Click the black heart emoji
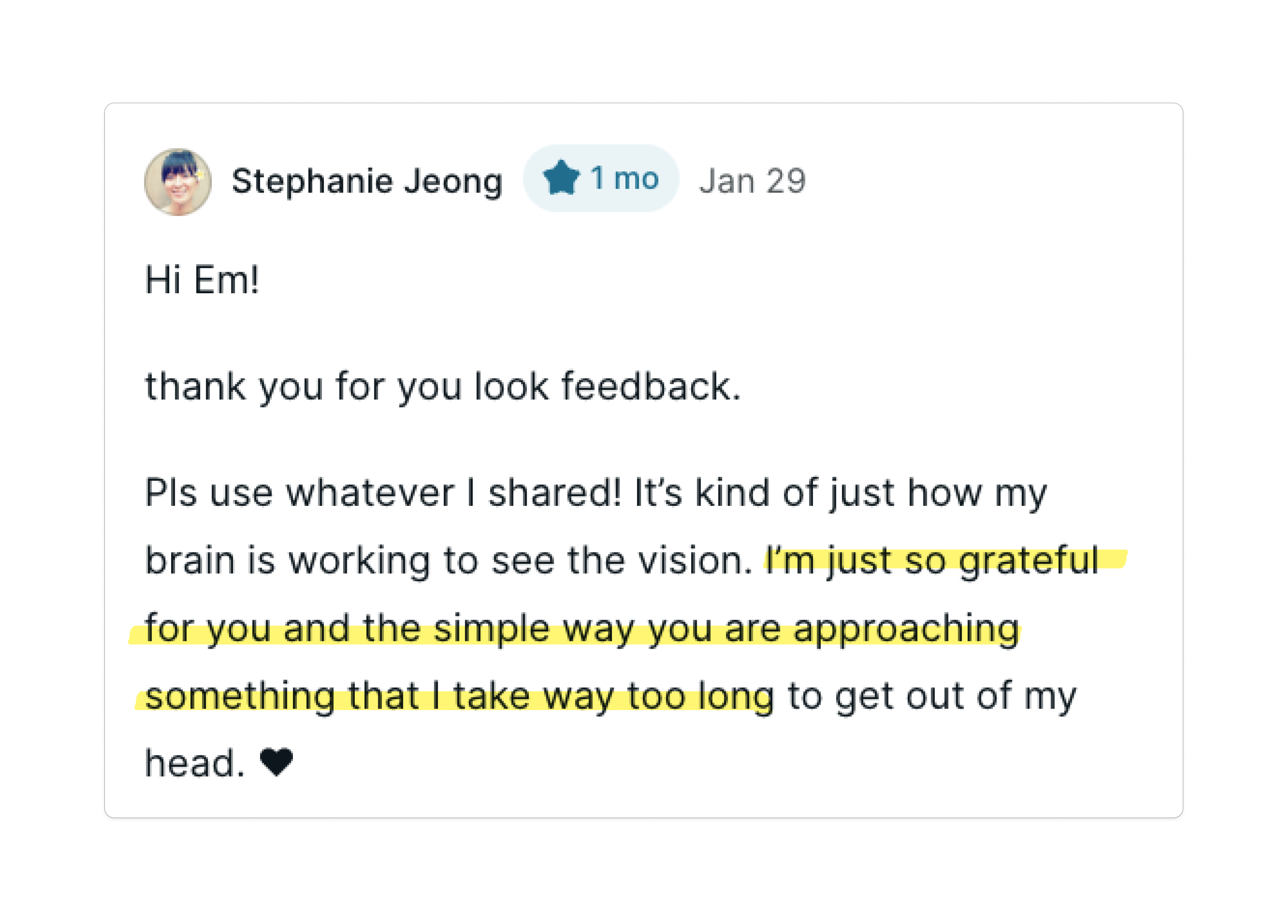 point(276,762)
